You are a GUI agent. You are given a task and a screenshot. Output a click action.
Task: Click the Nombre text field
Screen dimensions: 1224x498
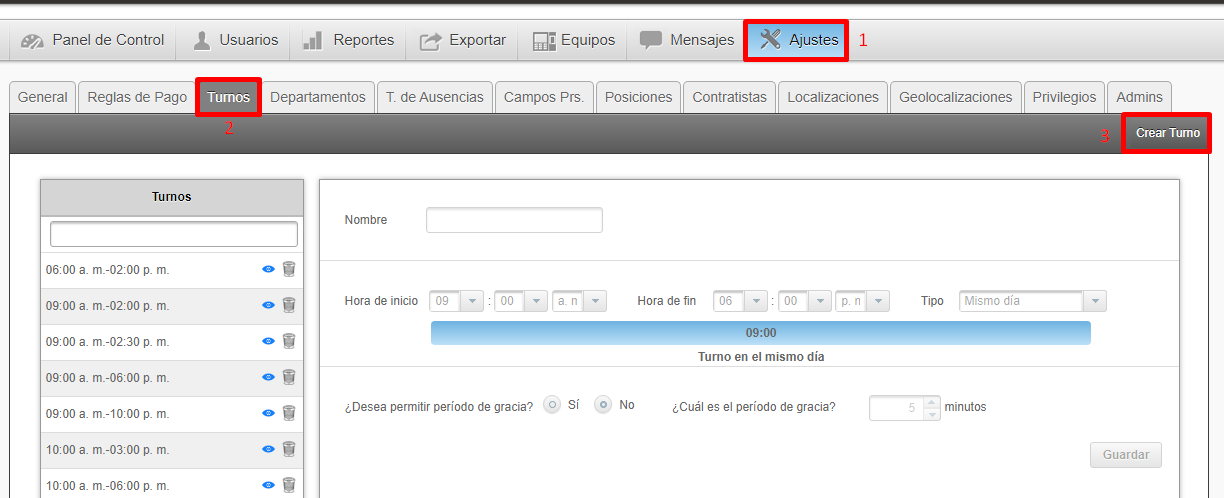pos(514,220)
